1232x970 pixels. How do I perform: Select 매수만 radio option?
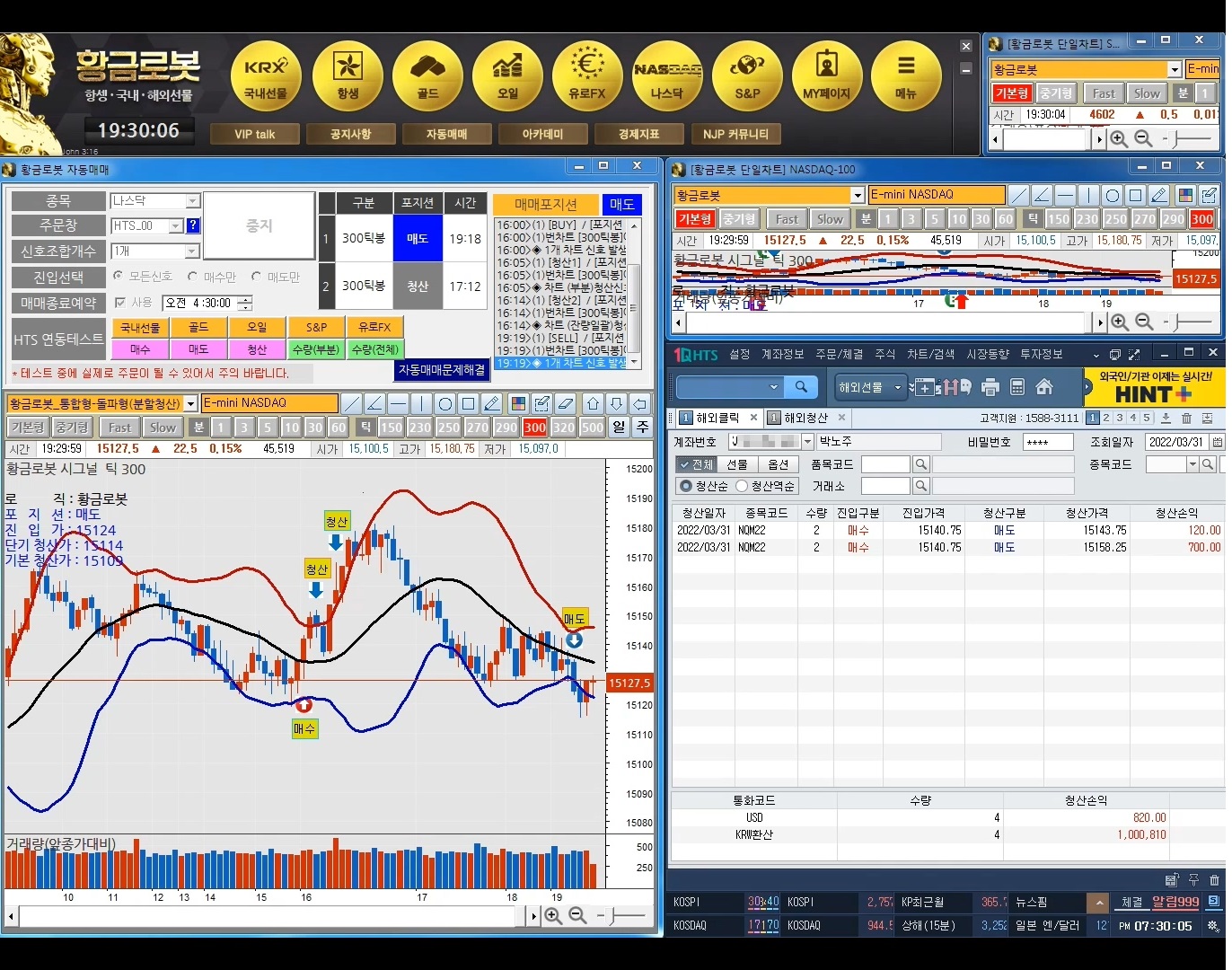click(x=192, y=277)
